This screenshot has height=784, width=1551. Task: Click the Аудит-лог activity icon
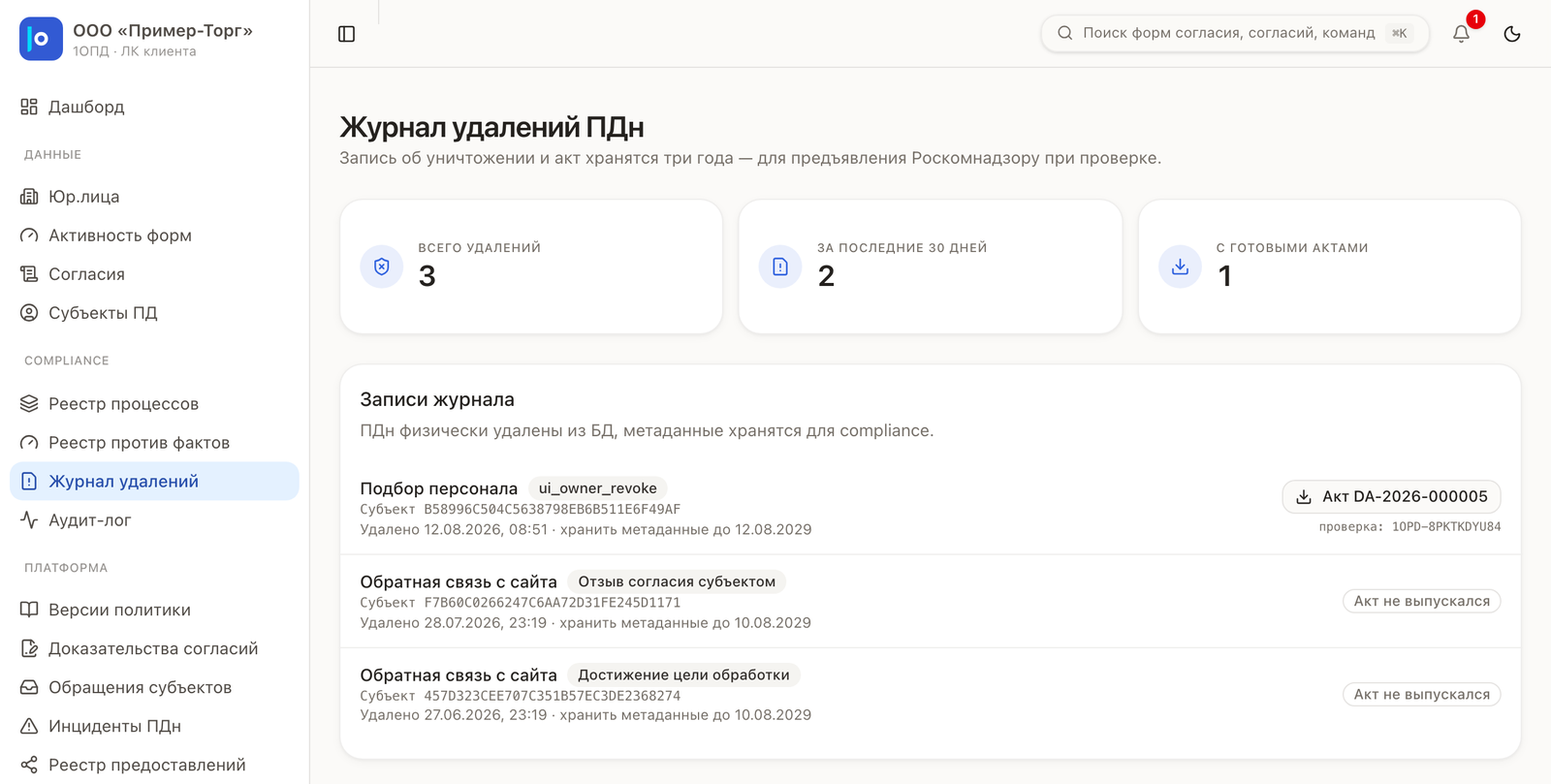(29, 520)
